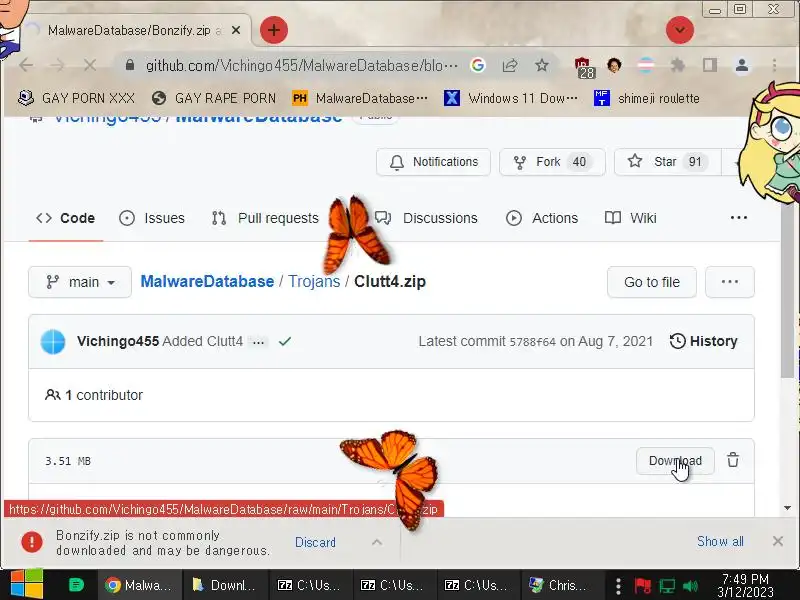Open the green taskbar app icon

point(76,585)
